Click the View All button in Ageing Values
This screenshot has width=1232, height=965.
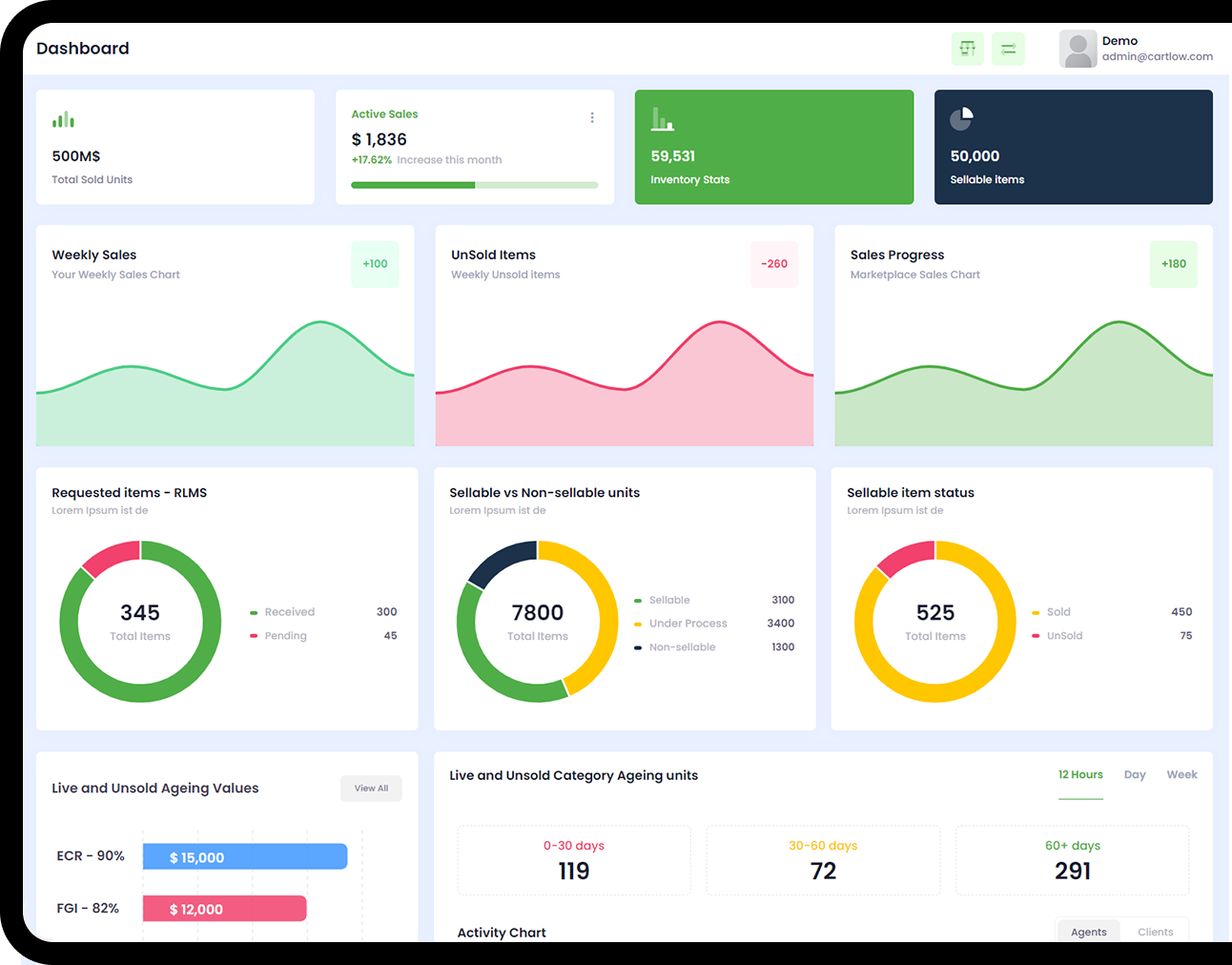click(371, 789)
